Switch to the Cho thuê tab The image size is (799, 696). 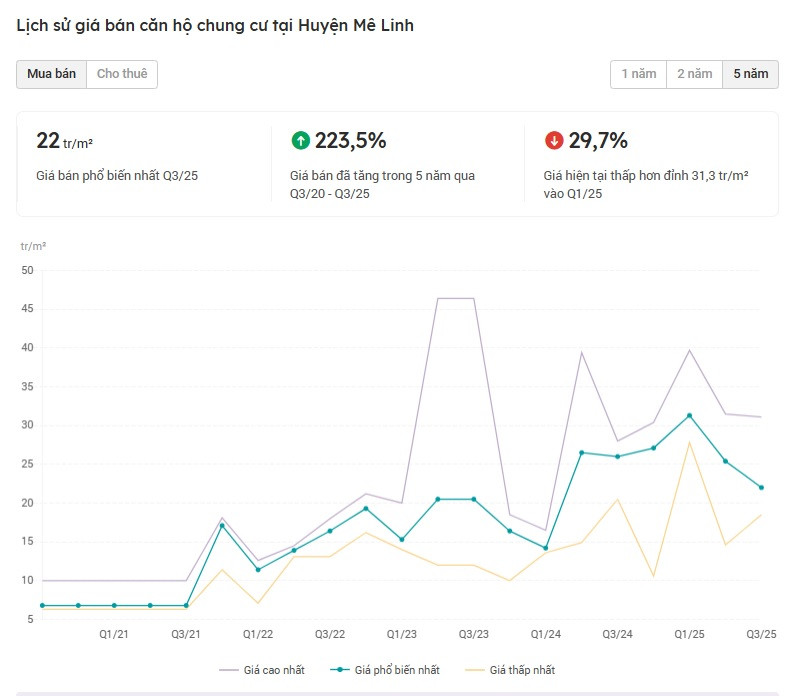click(x=122, y=74)
